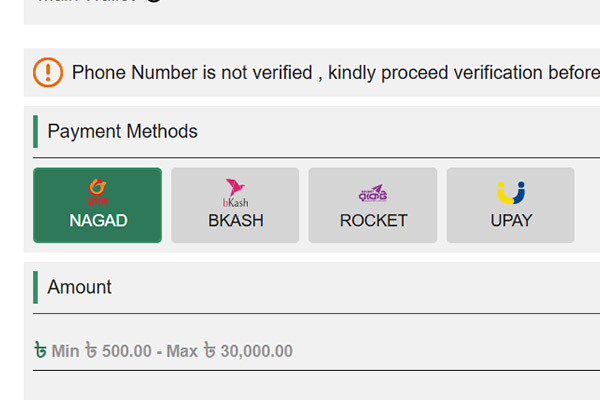Viewport: 600px width, 400px height.
Task: Click the icon beside Main Wallet
Action: (x=153, y=2)
